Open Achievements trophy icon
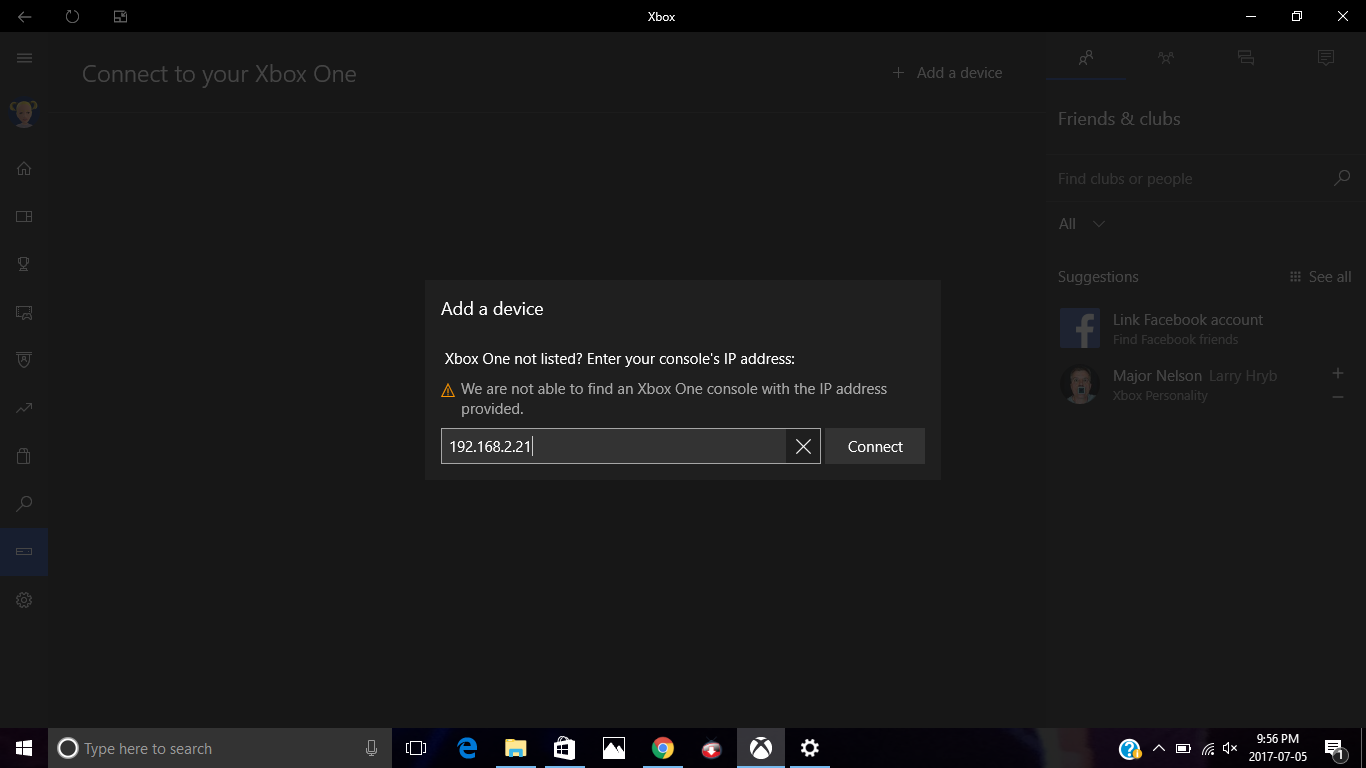 [x=24, y=264]
